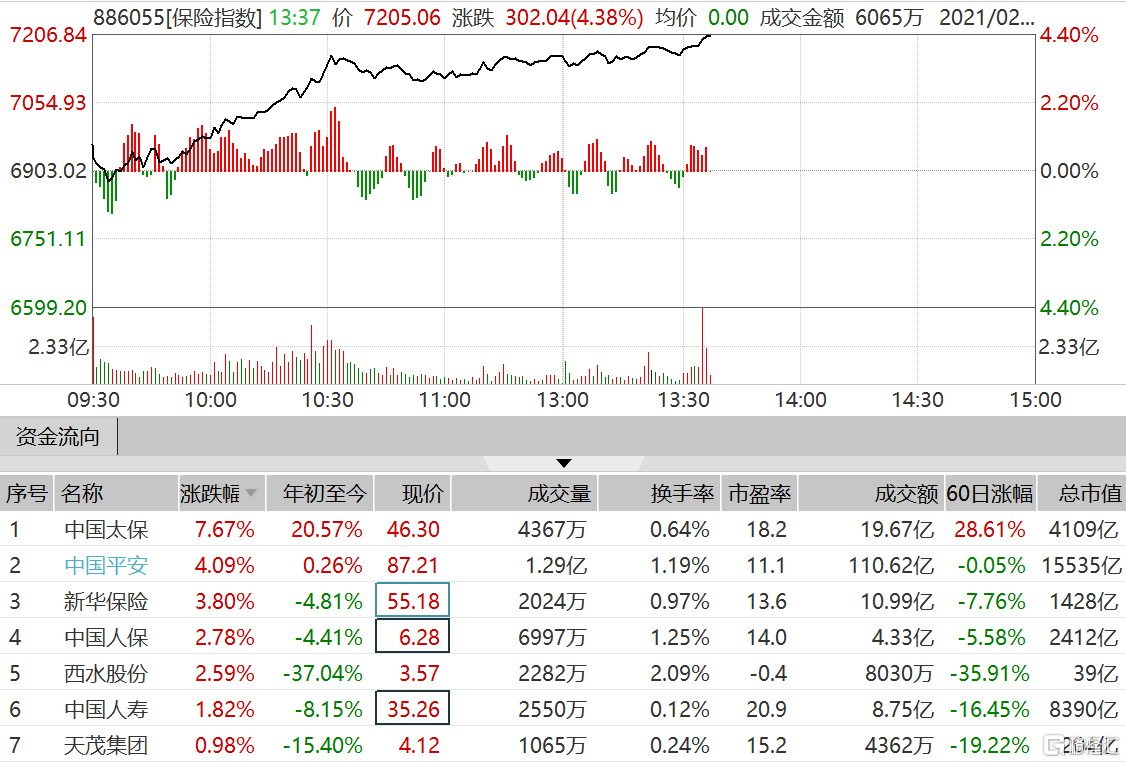Click the boxed price 6.28
The height and width of the screenshot is (764, 1126).
tap(413, 636)
